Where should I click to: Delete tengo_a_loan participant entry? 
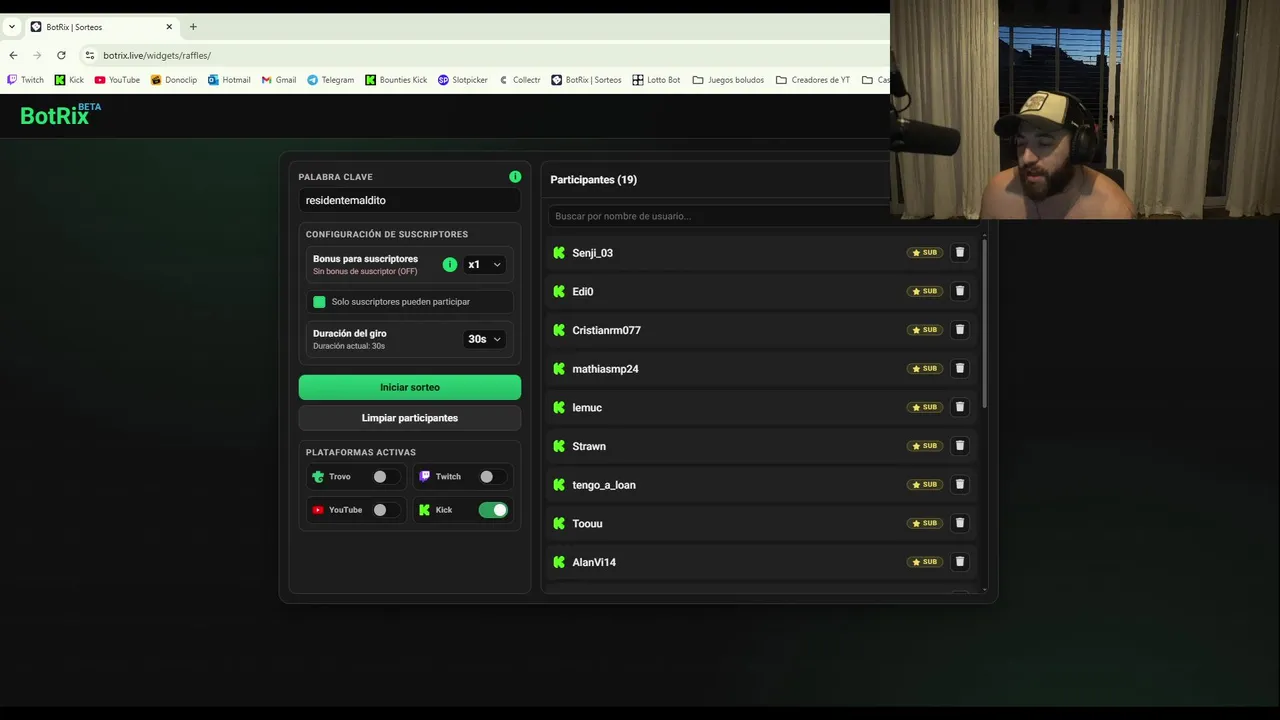pyautogui.click(x=959, y=484)
